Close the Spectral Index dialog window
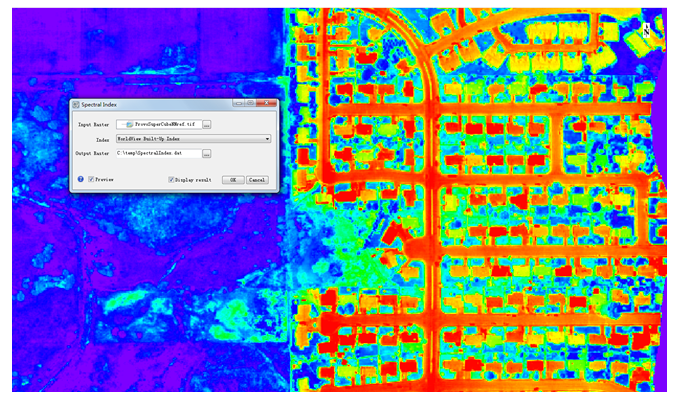Image resolution: width=684 pixels, height=399 pixels. click(x=266, y=103)
